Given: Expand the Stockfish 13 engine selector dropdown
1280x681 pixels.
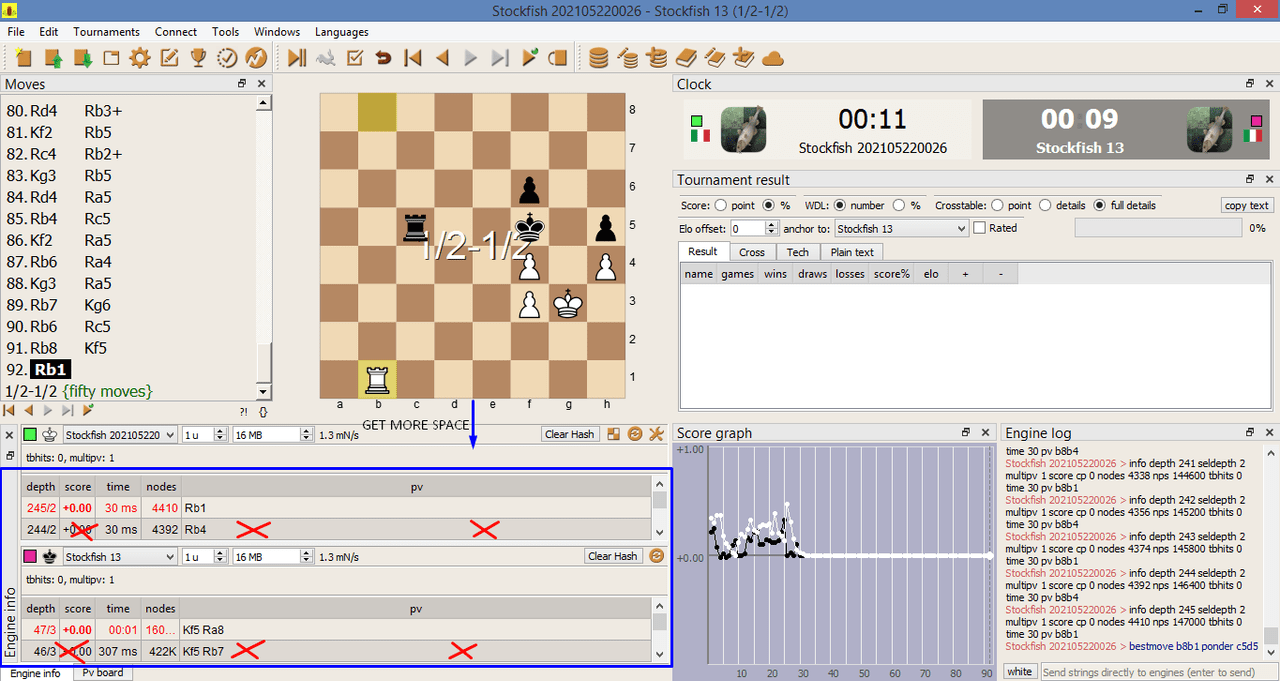Looking at the screenshot, I should pos(119,556).
